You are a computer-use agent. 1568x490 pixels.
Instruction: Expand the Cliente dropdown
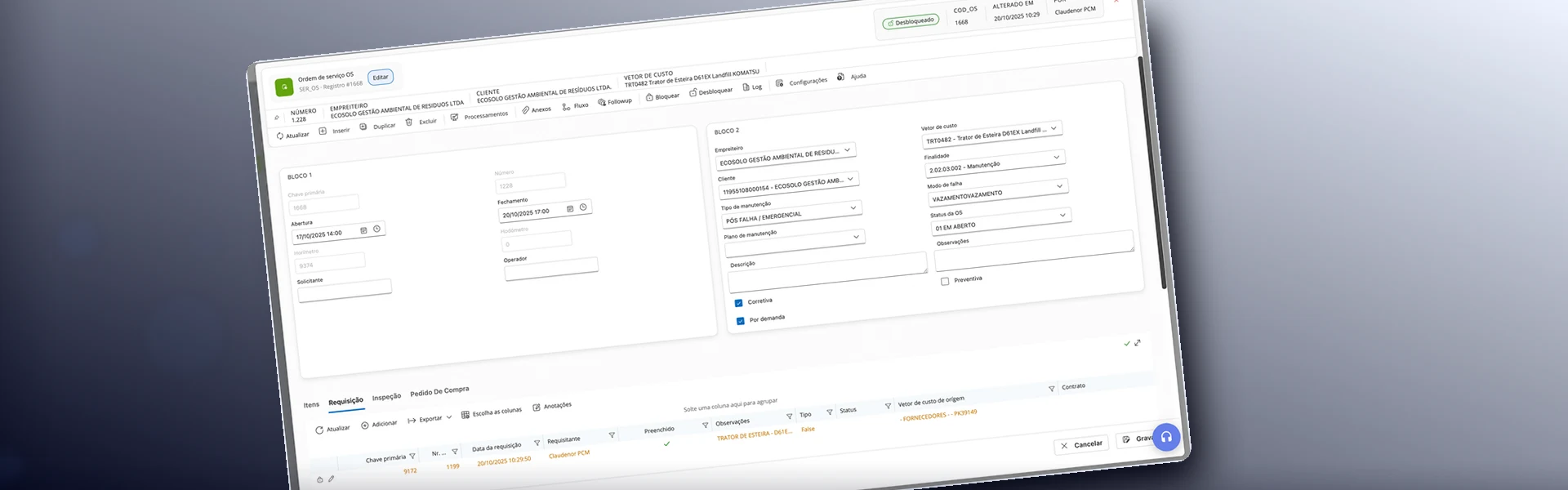[850, 179]
